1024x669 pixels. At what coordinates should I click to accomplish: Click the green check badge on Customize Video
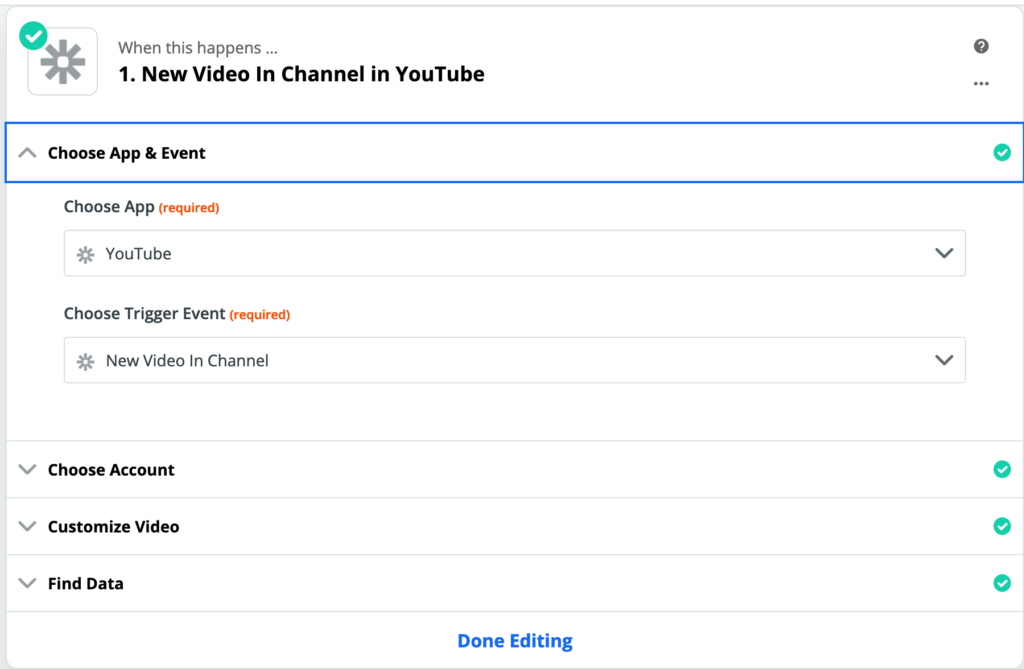[x=1002, y=526]
